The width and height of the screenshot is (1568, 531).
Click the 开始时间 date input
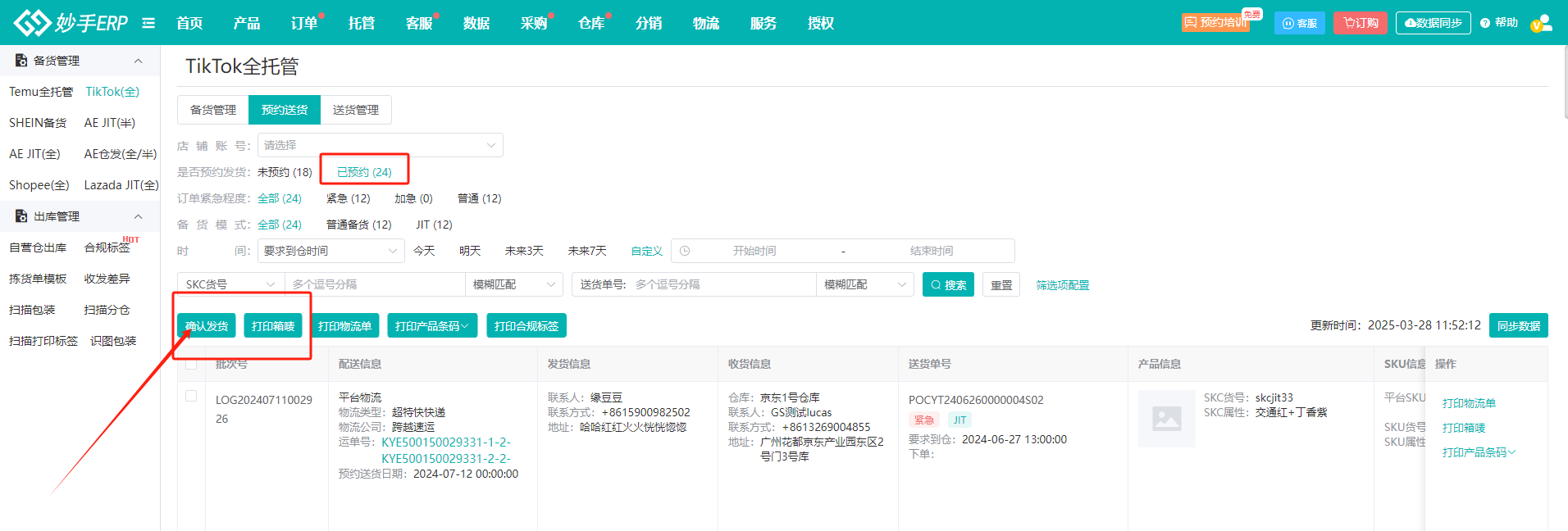[754, 251]
